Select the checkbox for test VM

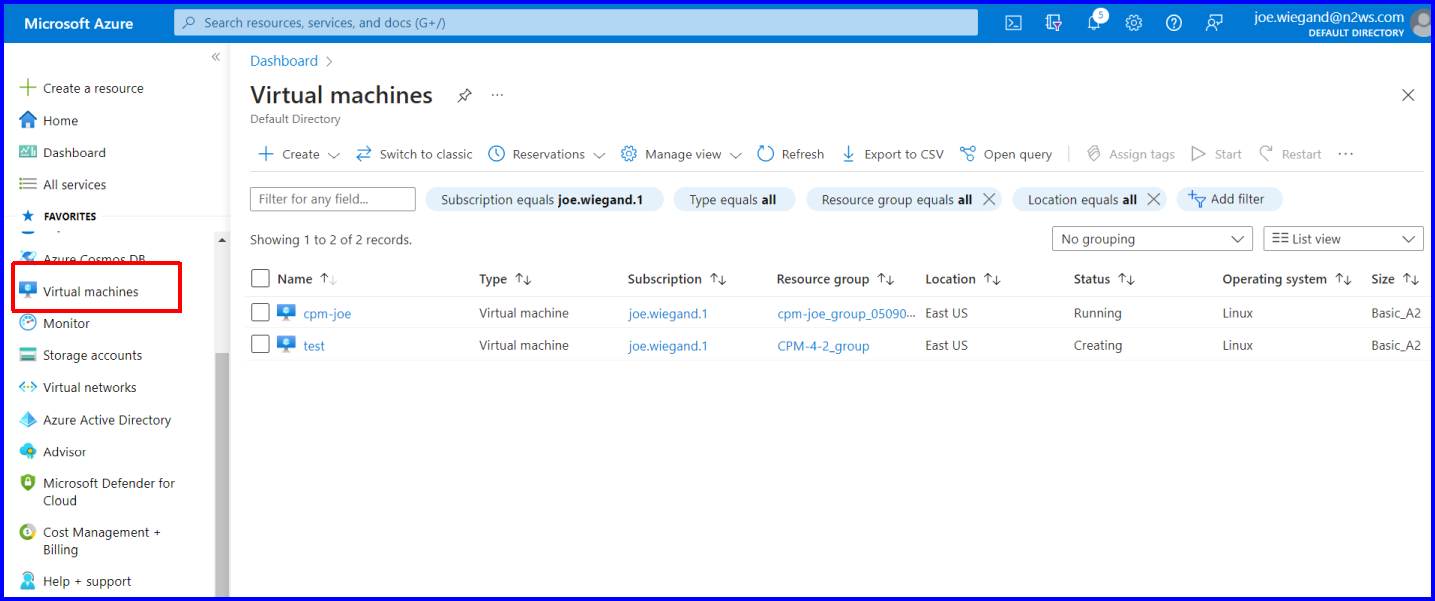(x=260, y=345)
